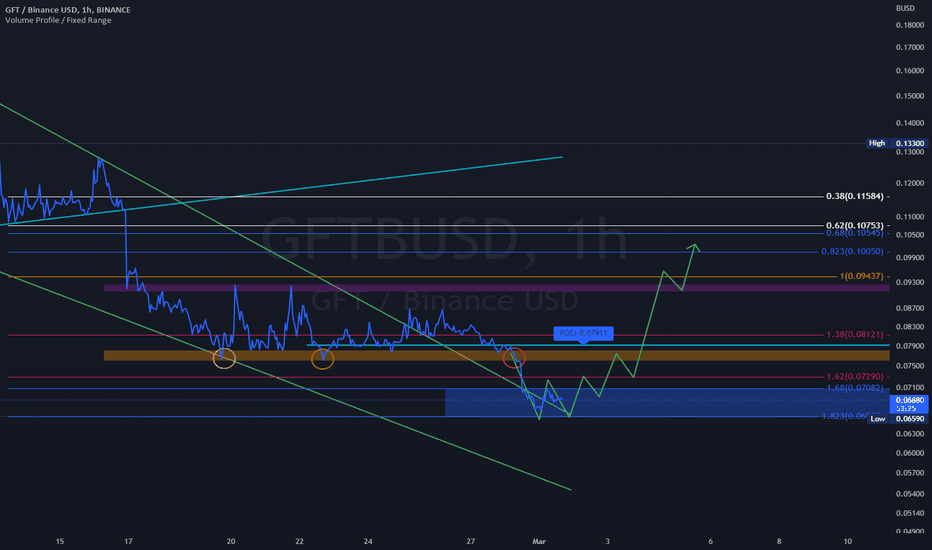Select the blue demand zone rectangle

tap(667, 403)
